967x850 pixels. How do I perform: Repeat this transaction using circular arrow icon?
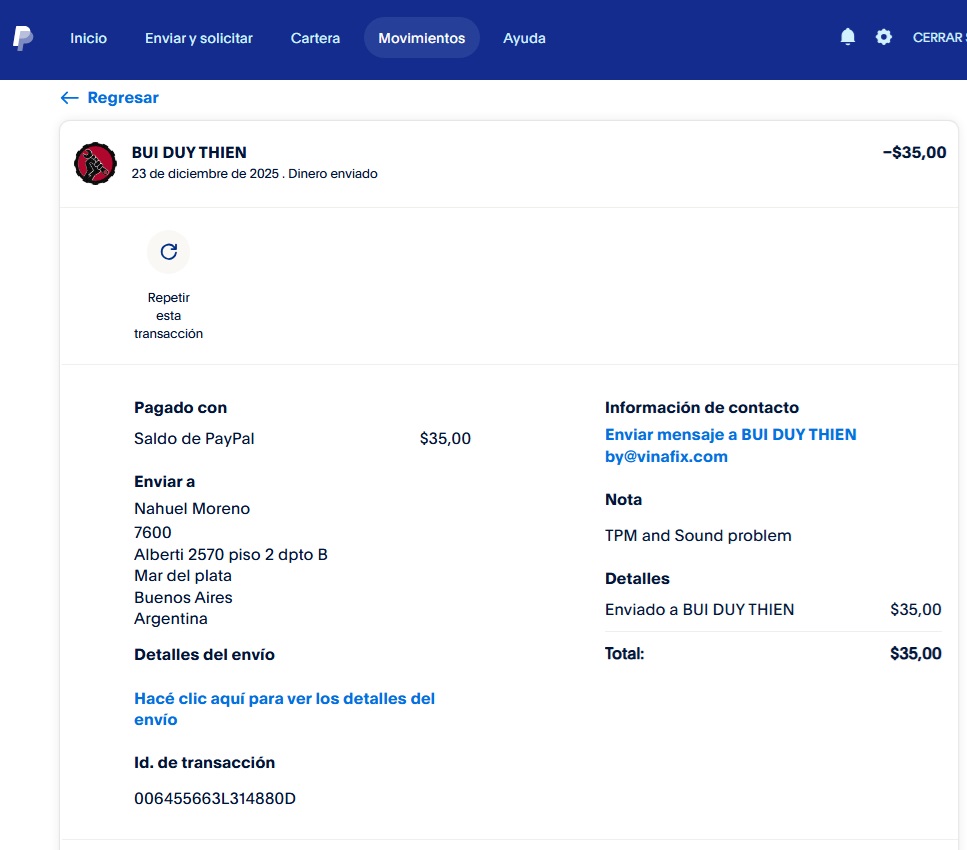coord(168,252)
